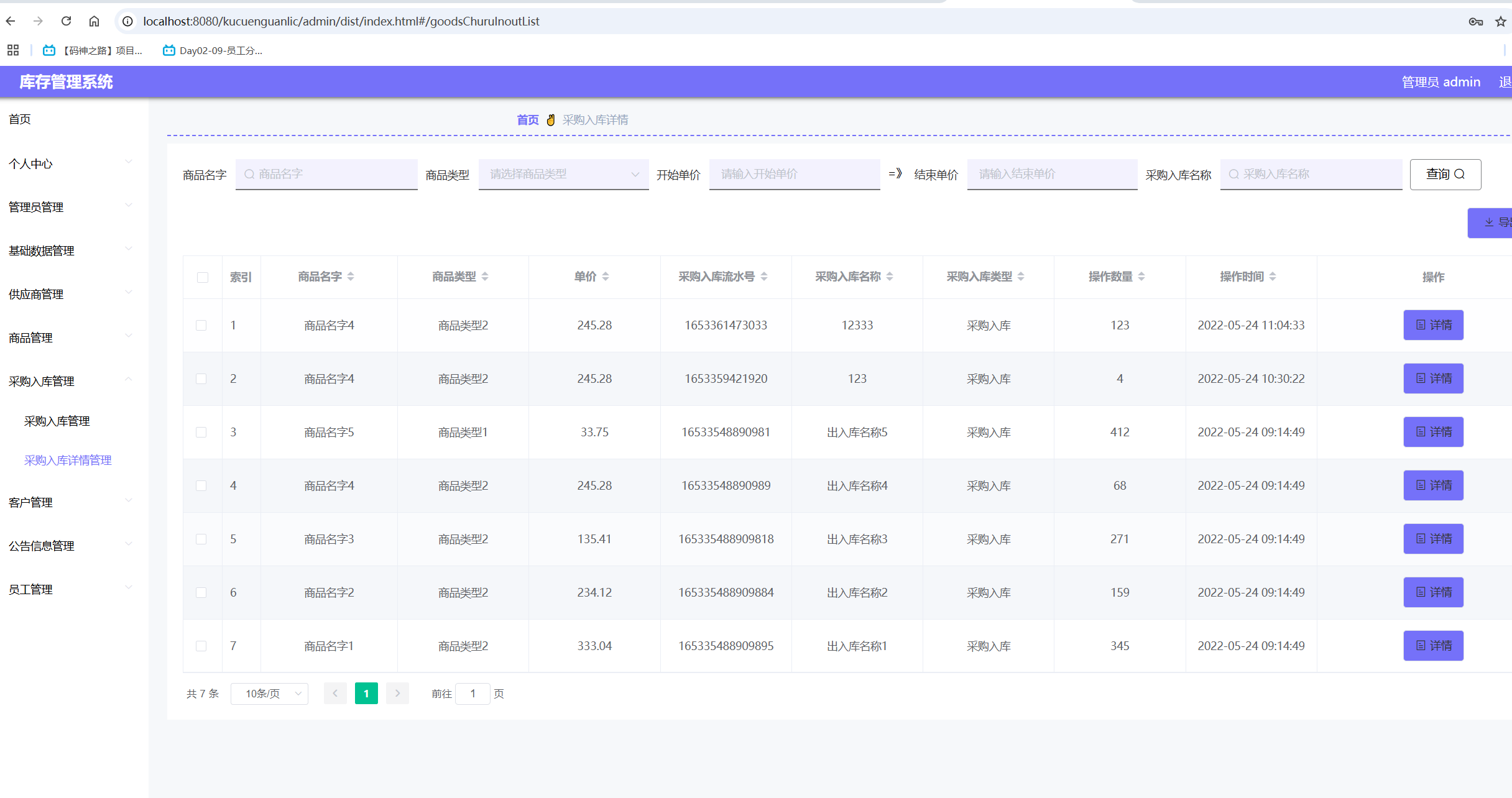Open the 【码神之路】项目 bookmark

click(93, 50)
